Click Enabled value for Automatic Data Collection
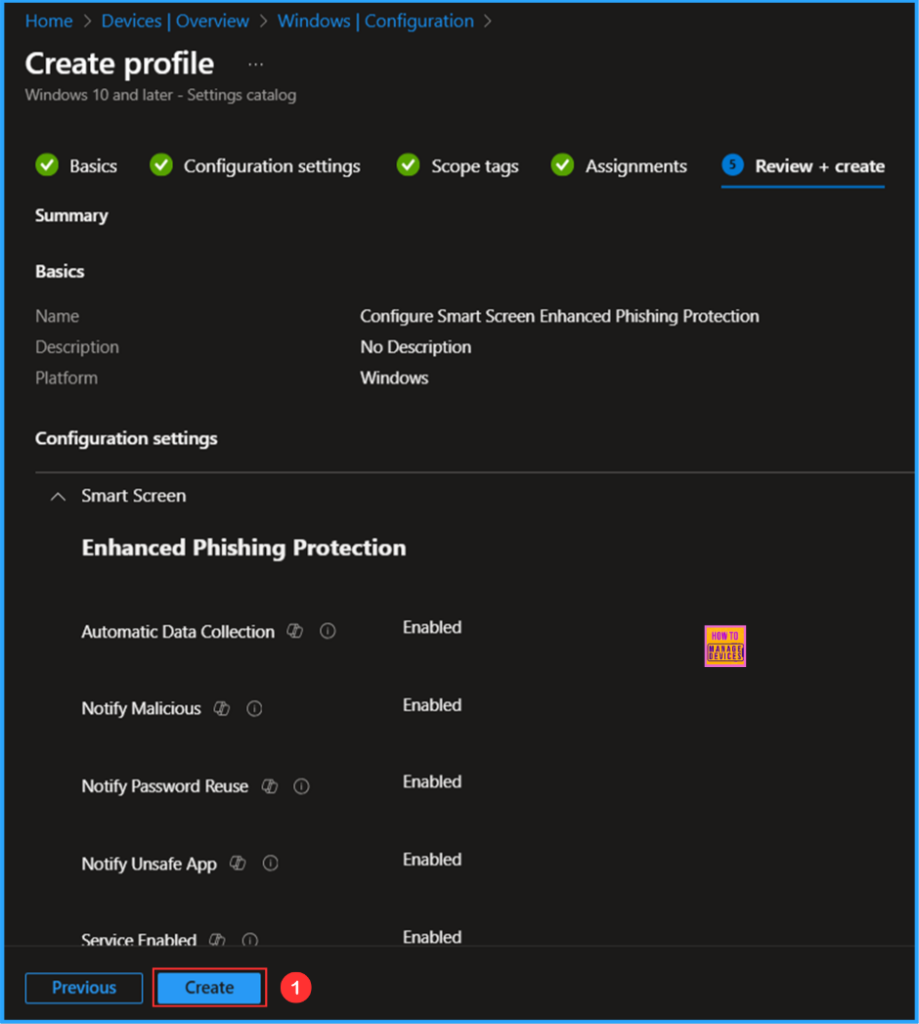Screen dimensions: 919x1024 tap(432, 628)
